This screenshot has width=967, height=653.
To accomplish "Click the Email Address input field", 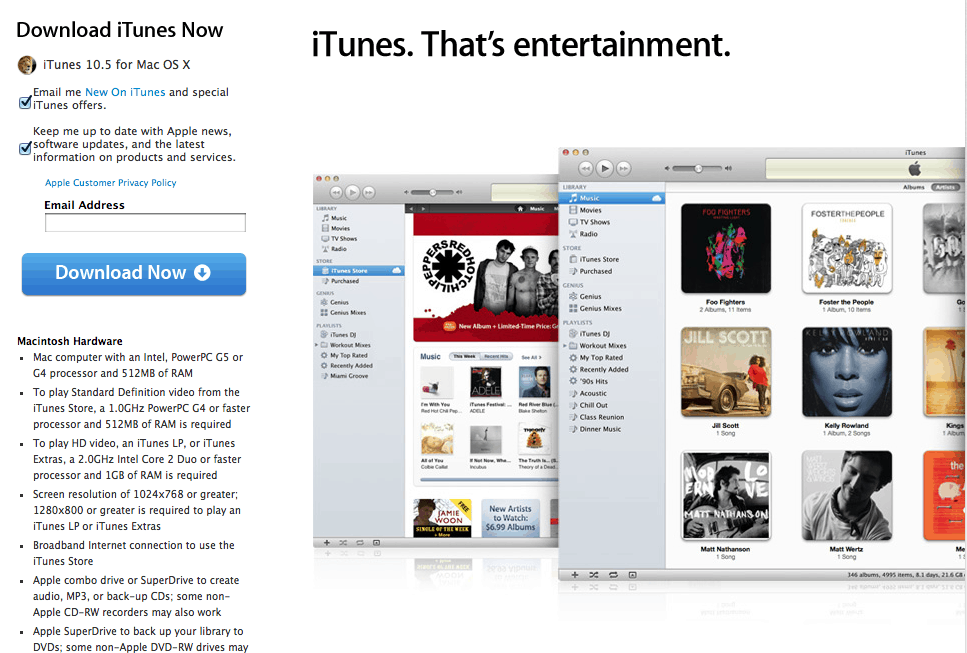I will pos(145,223).
